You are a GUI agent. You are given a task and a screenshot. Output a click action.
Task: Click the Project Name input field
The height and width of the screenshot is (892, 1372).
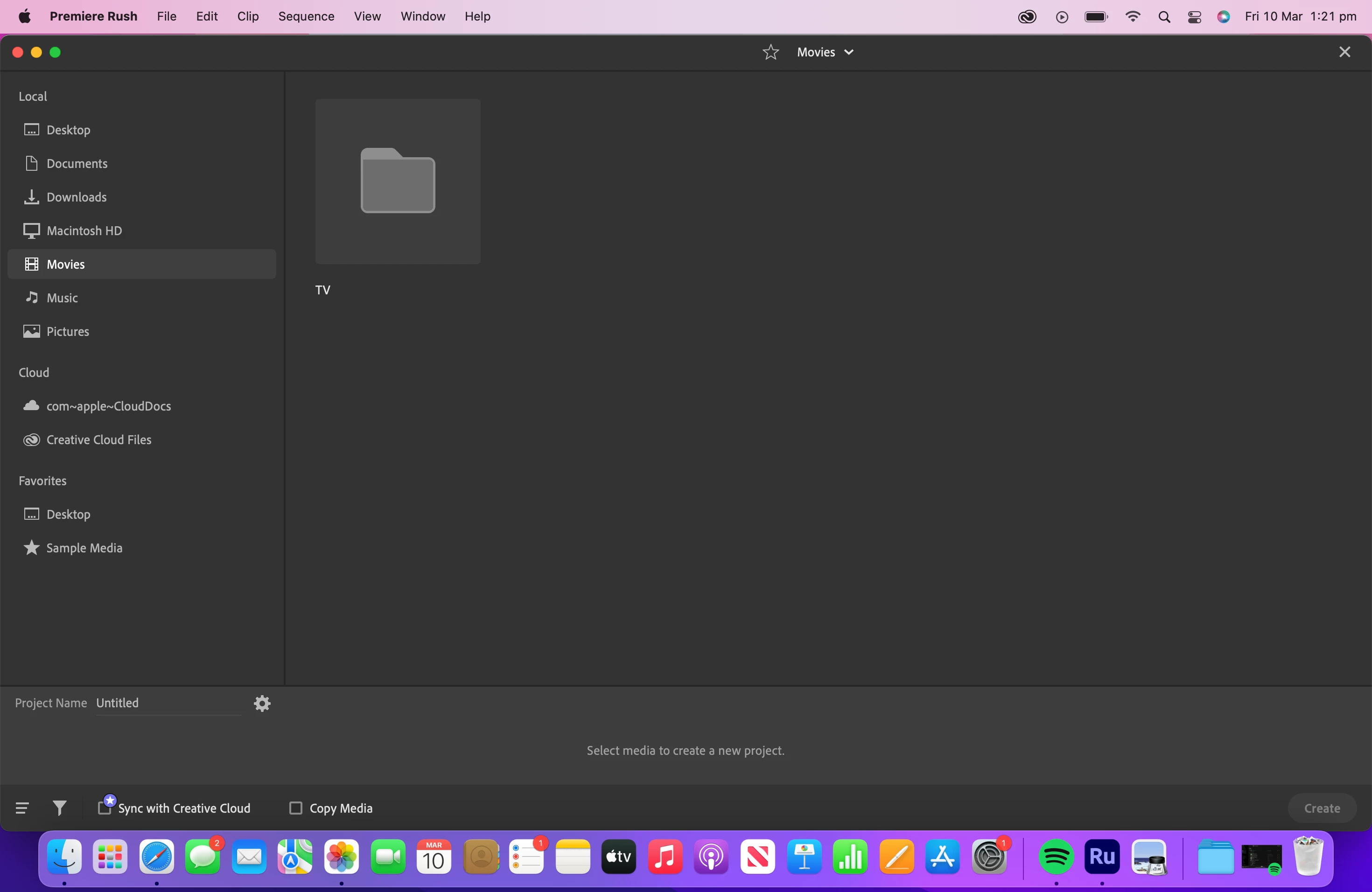coord(167,703)
